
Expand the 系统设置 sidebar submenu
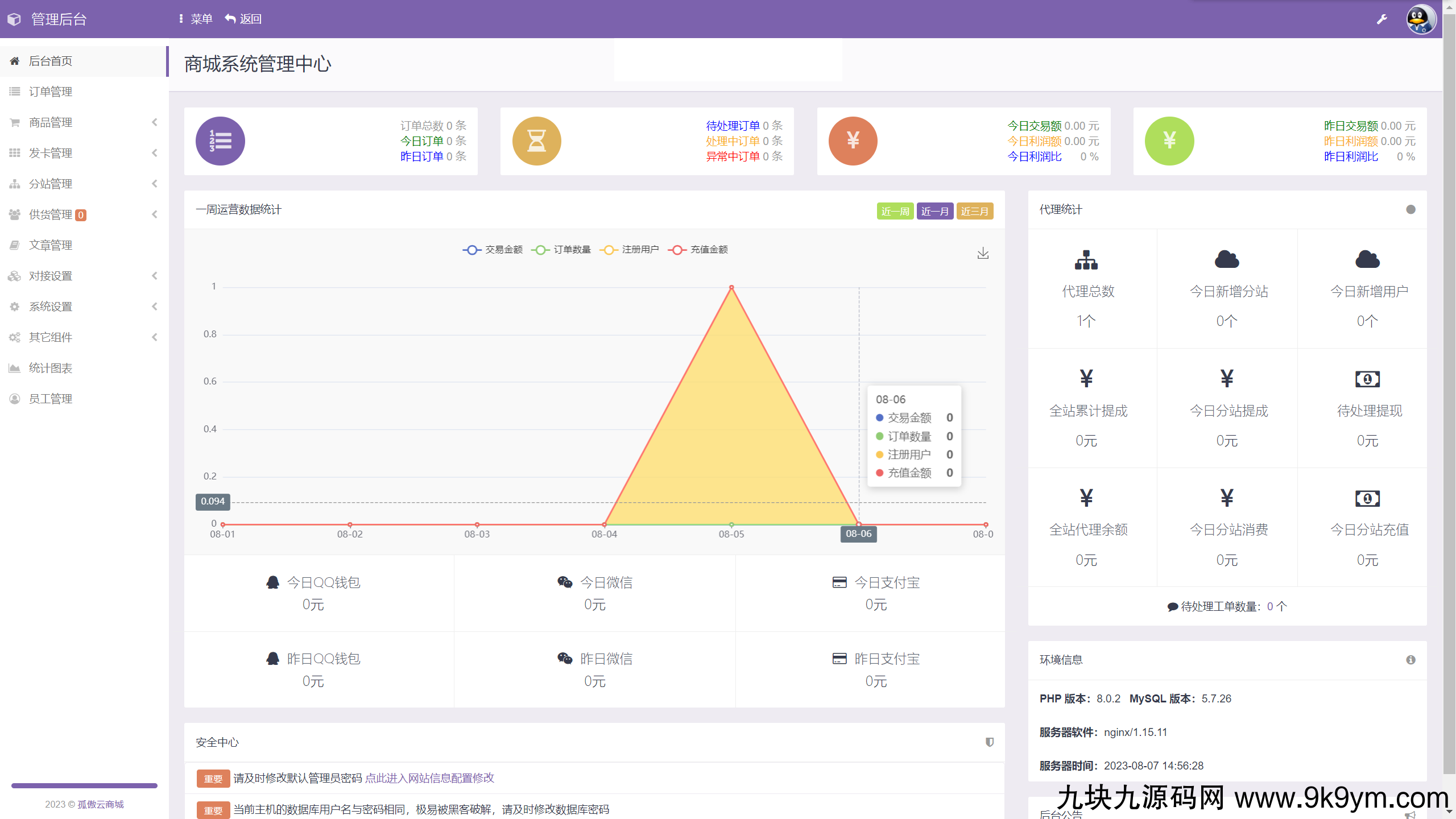84,307
